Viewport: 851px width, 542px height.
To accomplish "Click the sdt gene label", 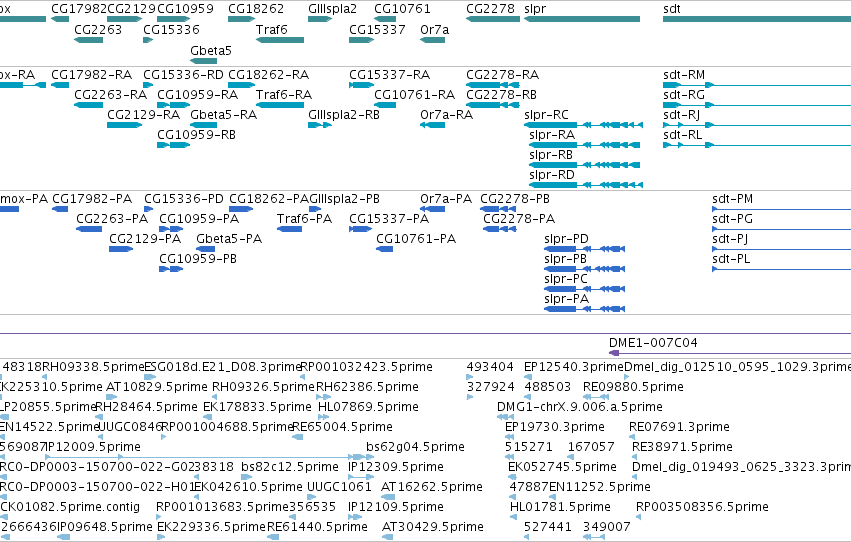I will click(x=671, y=9).
